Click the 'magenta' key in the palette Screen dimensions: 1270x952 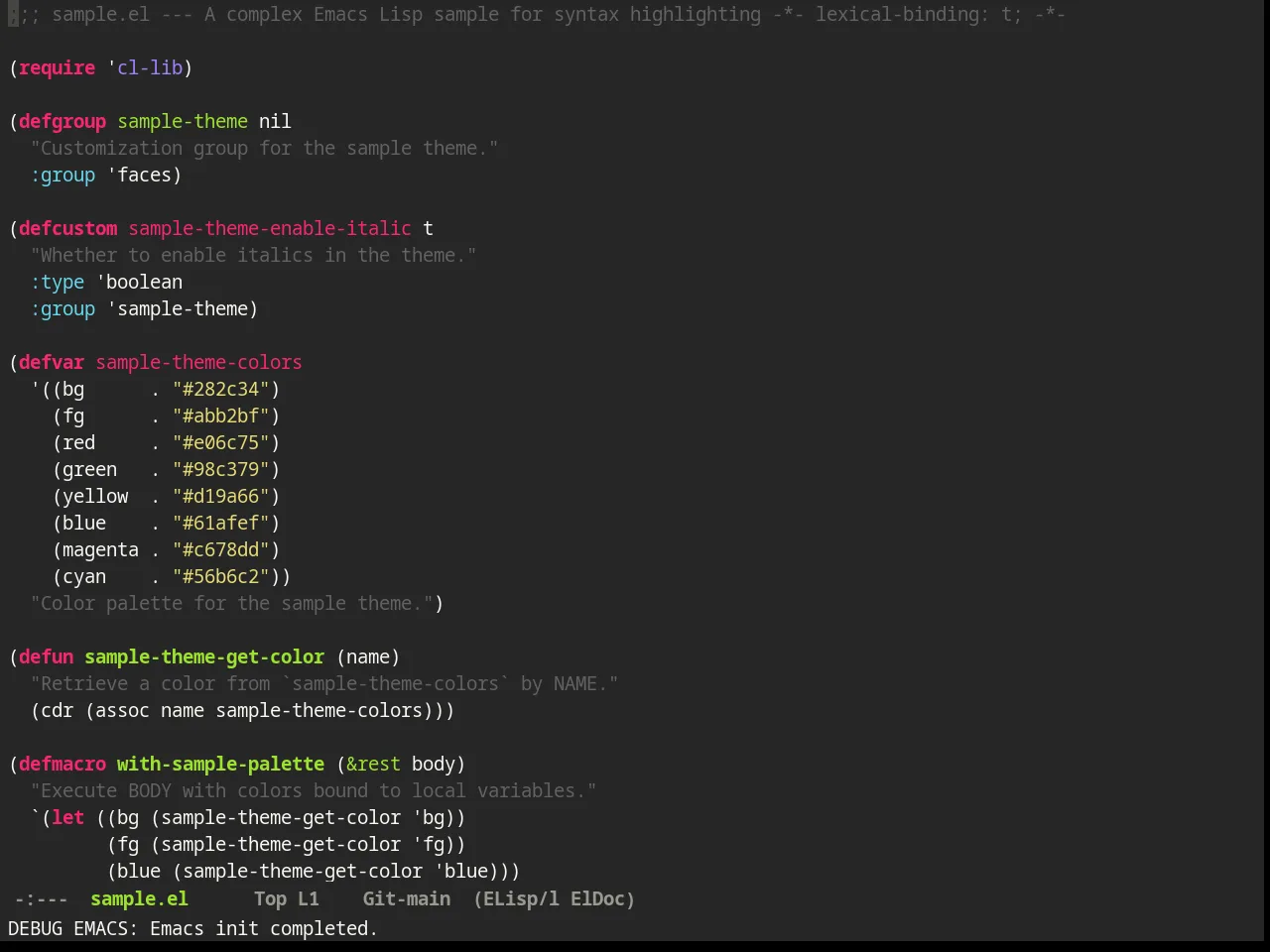[100, 549]
